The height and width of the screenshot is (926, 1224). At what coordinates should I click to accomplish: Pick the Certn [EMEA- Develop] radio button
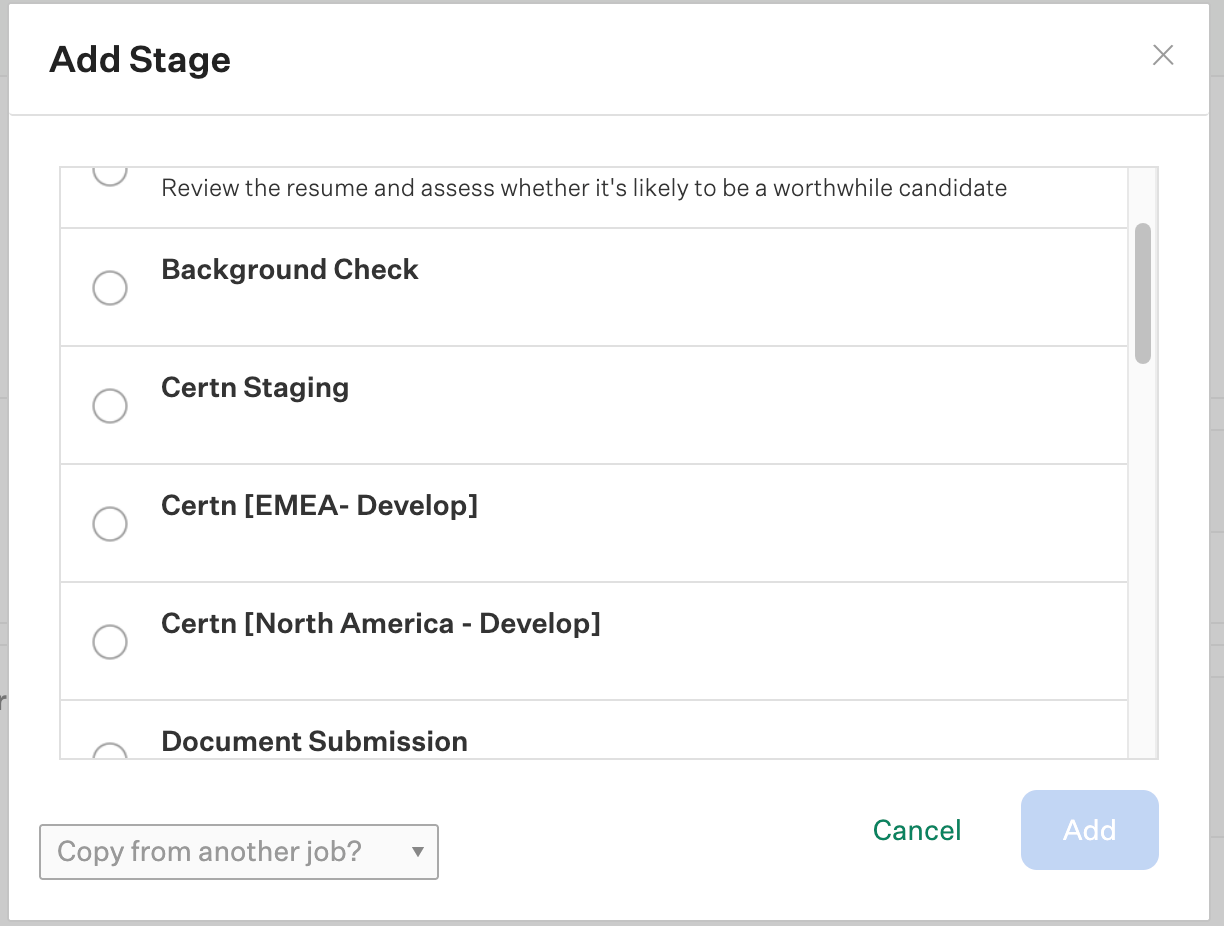[x=110, y=524]
